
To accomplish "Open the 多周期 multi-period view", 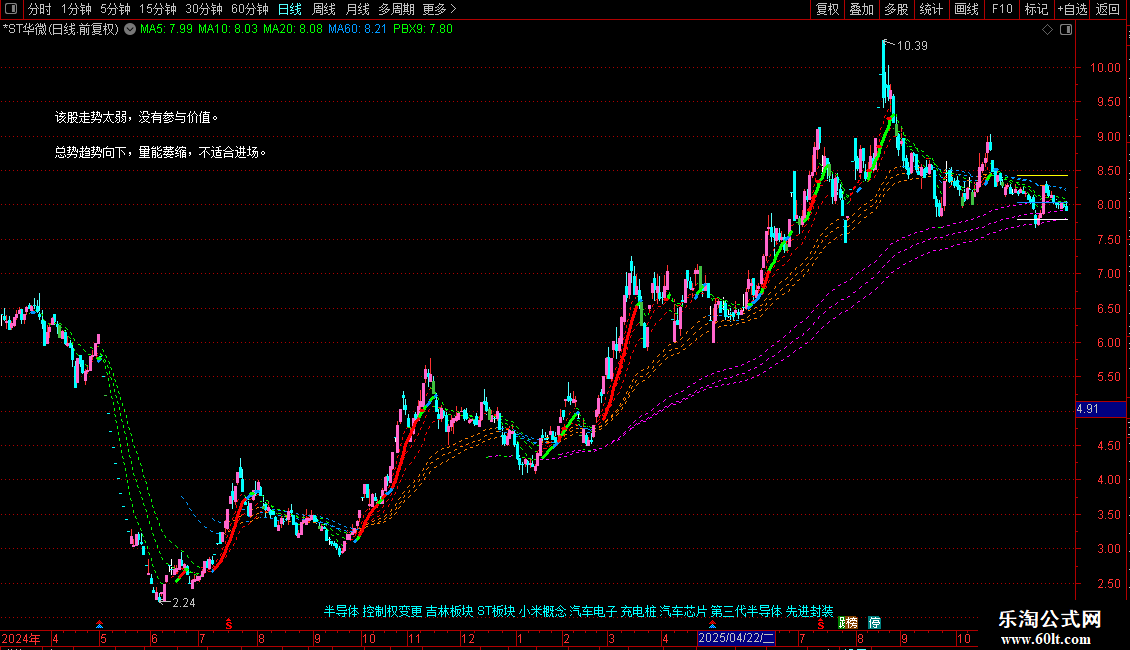I will (396, 9).
